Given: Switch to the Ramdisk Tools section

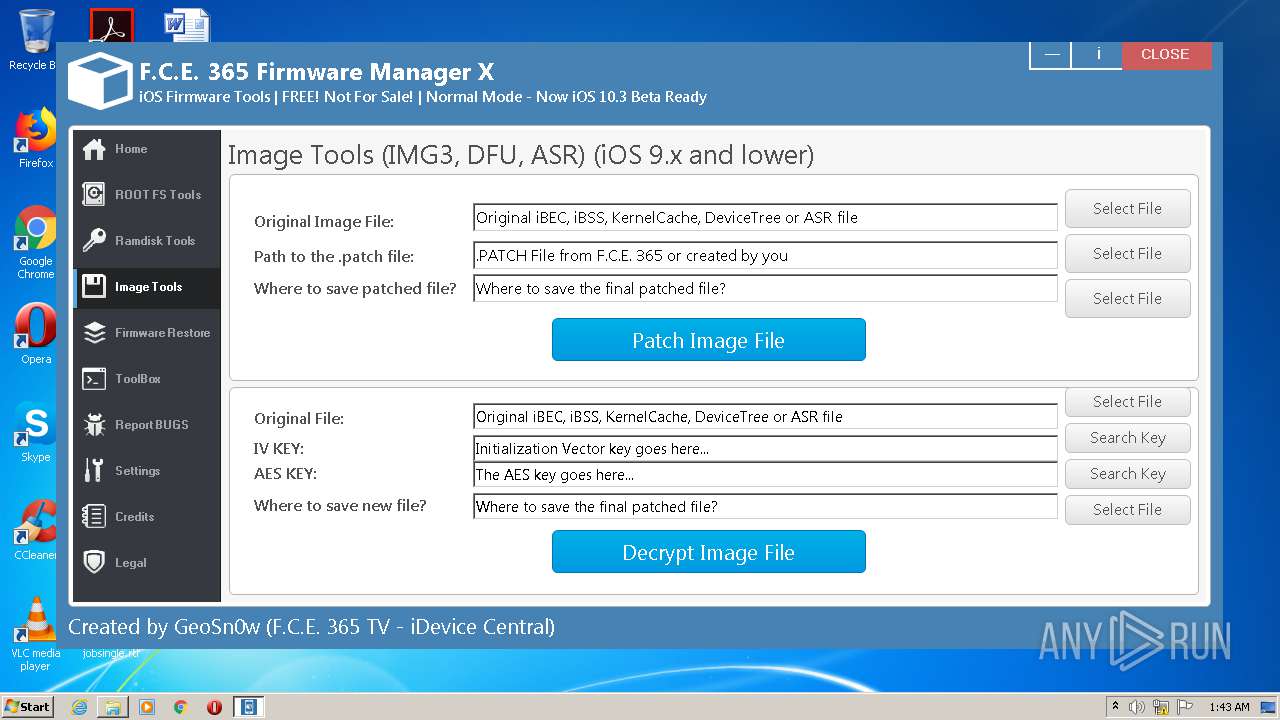Looking at the screenshot, I should pyautogui.click(x=146, y=241).
